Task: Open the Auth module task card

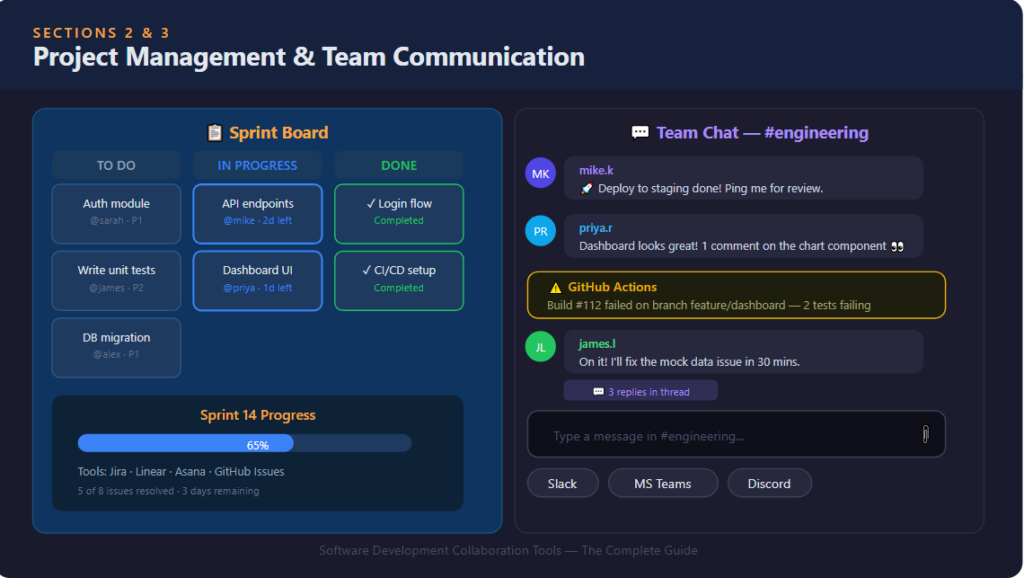Action: [116, 214]
